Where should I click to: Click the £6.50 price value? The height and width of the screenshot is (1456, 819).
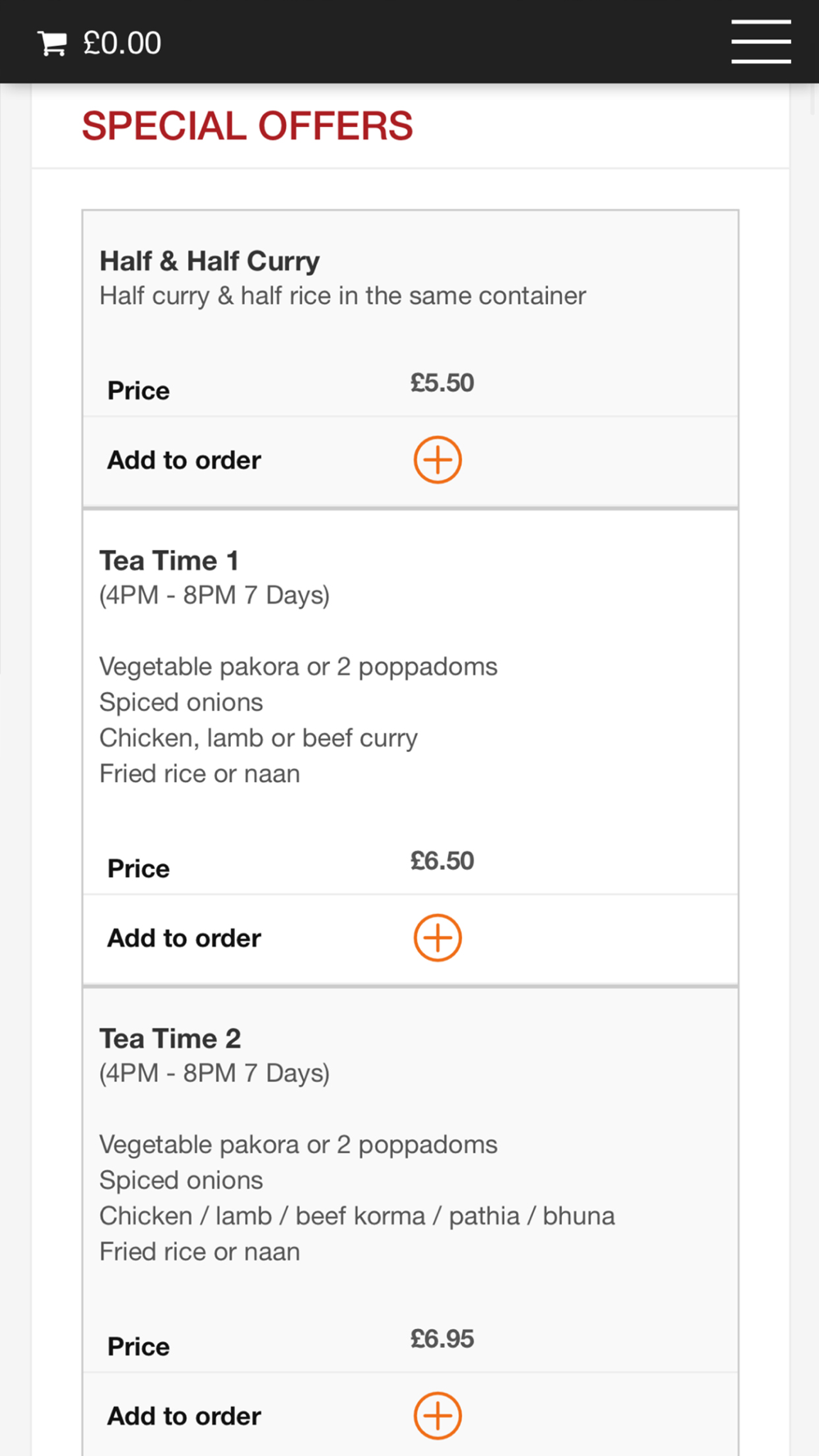442,861
